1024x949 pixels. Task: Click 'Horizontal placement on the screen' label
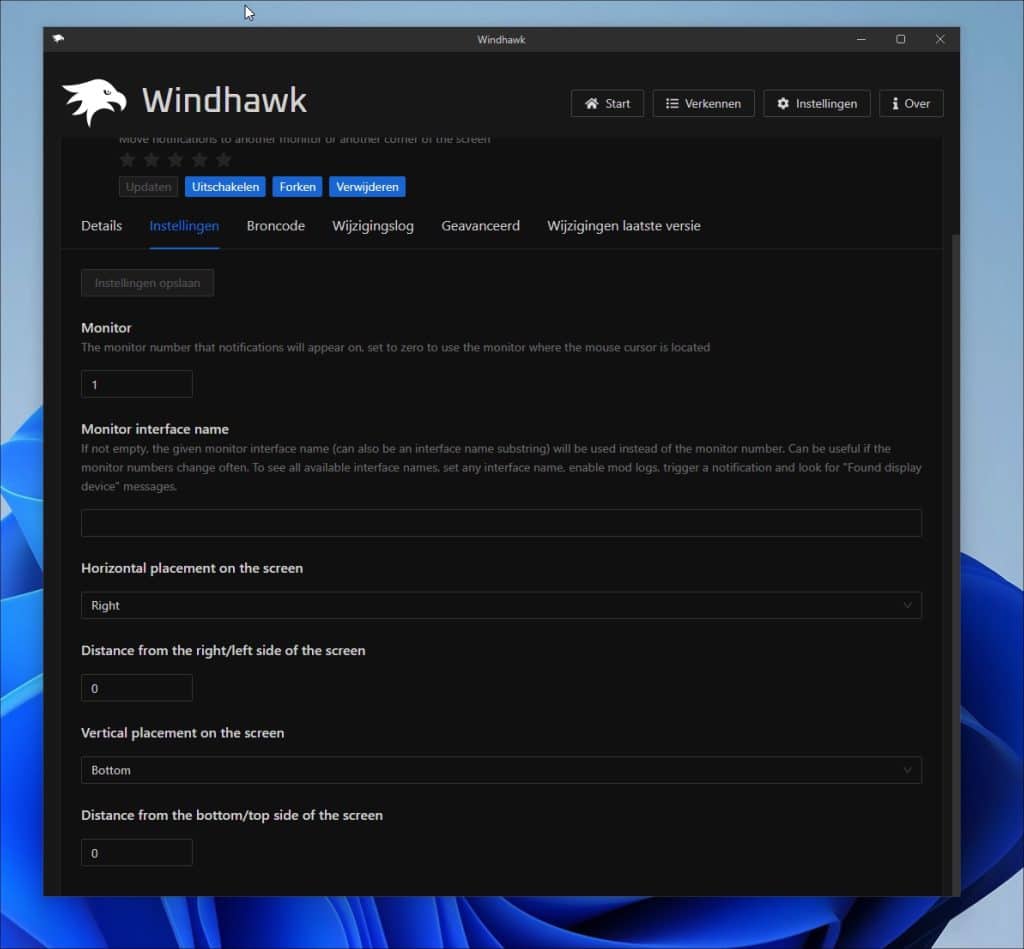tap(192, 568)
